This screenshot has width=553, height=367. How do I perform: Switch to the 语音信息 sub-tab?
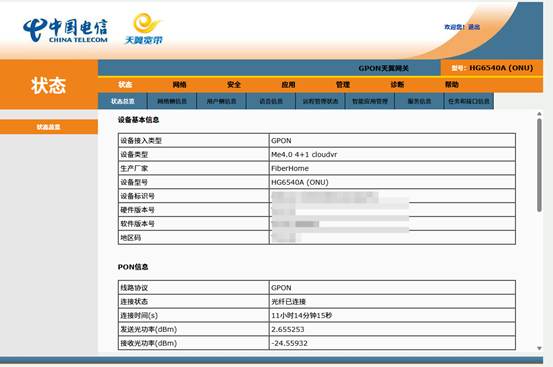pyautogui.click(x=271, y=101)
